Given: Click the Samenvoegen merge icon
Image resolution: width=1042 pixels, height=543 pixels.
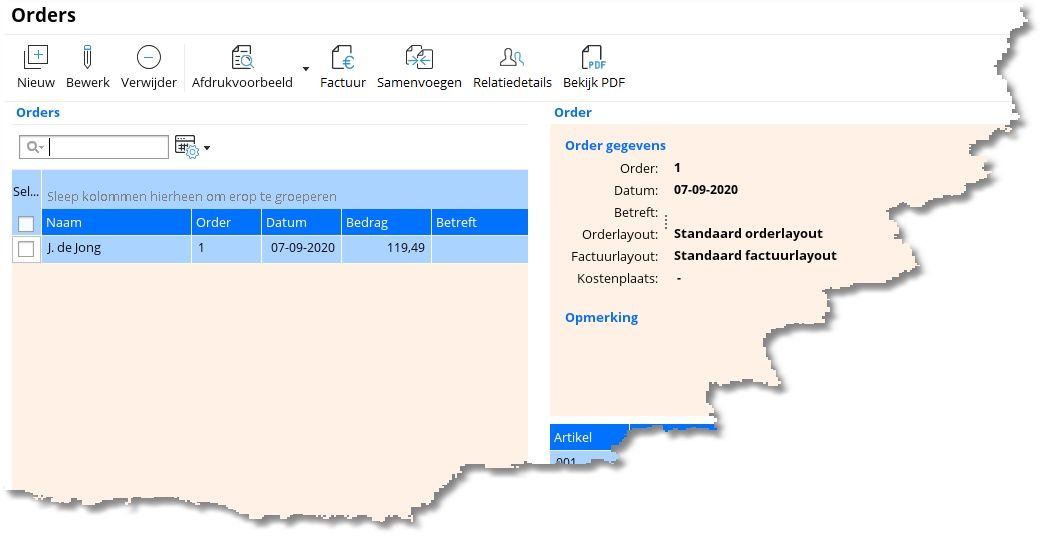Looking at the screenshot, I should point(418,58).
